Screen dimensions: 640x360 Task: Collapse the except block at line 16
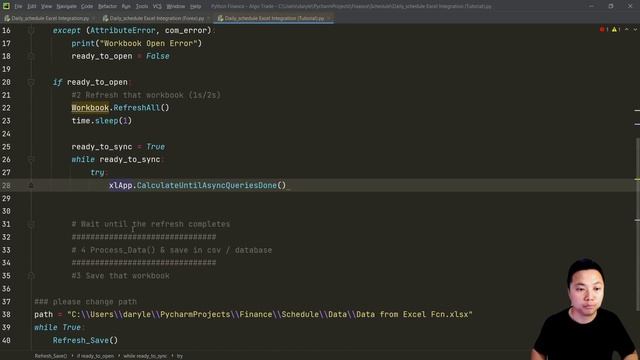click(x=31, y=31)
